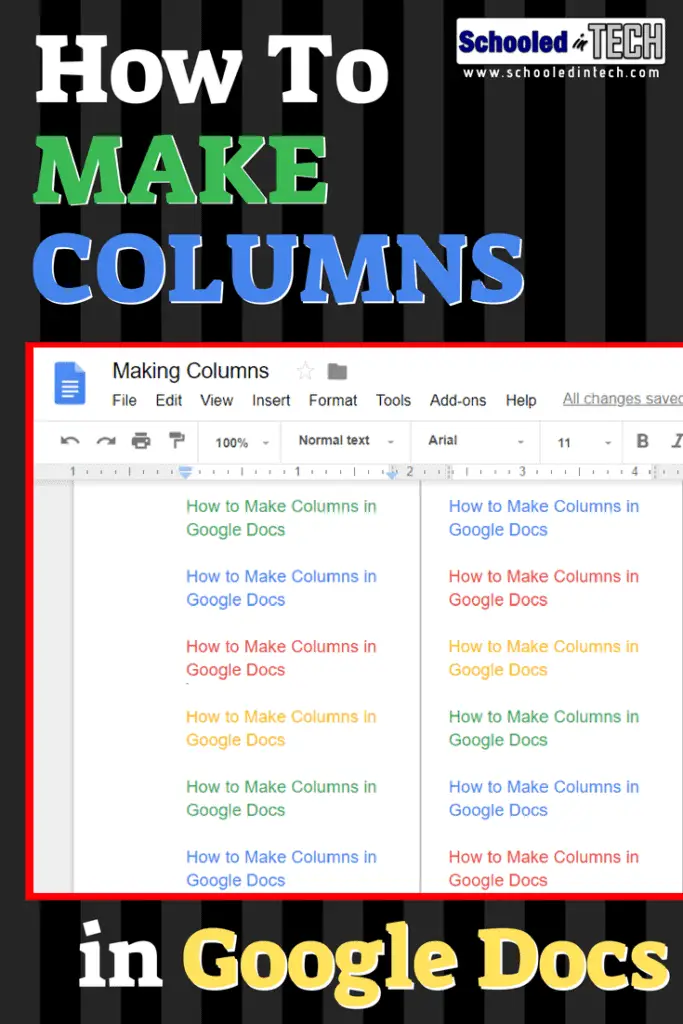Open the View menu
The image size is (683, 1024).
(216, 400)
